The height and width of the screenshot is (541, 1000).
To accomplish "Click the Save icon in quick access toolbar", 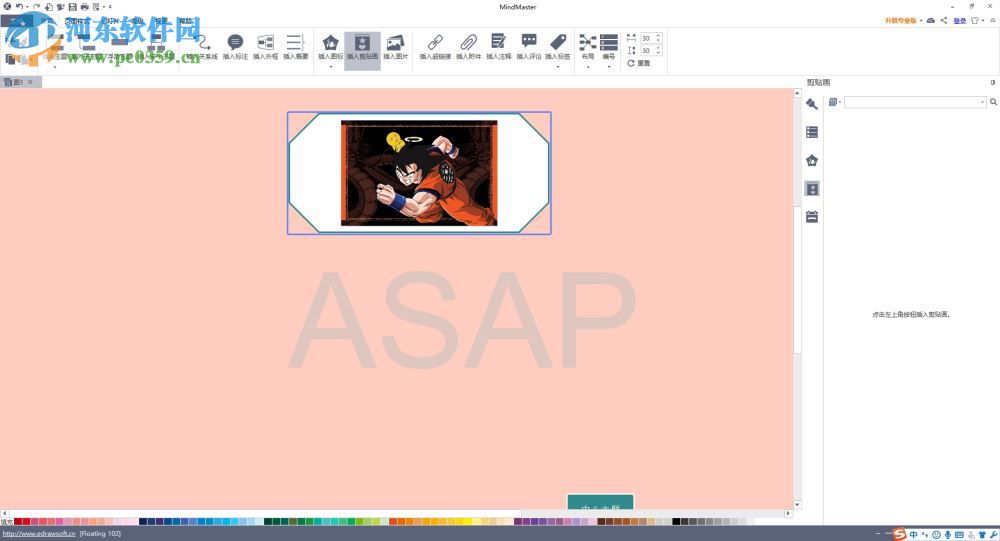I will (72, 6).
